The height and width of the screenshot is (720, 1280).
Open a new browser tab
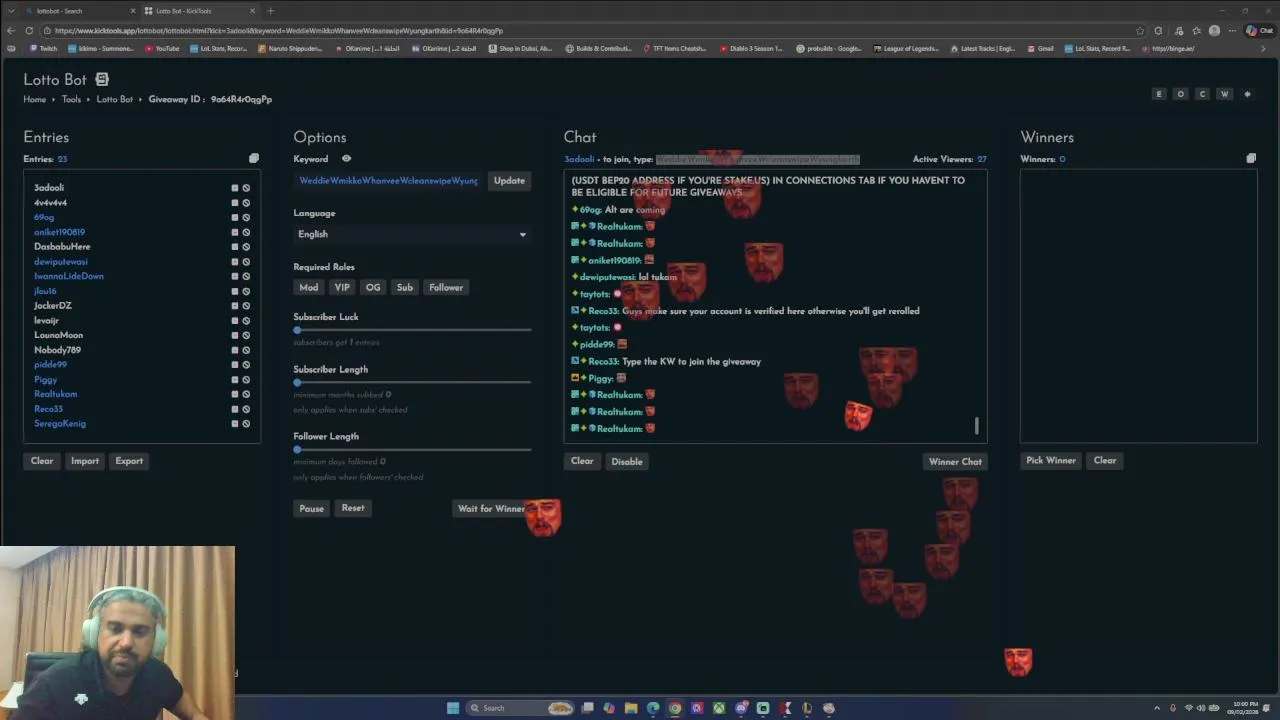click(270, 11)
